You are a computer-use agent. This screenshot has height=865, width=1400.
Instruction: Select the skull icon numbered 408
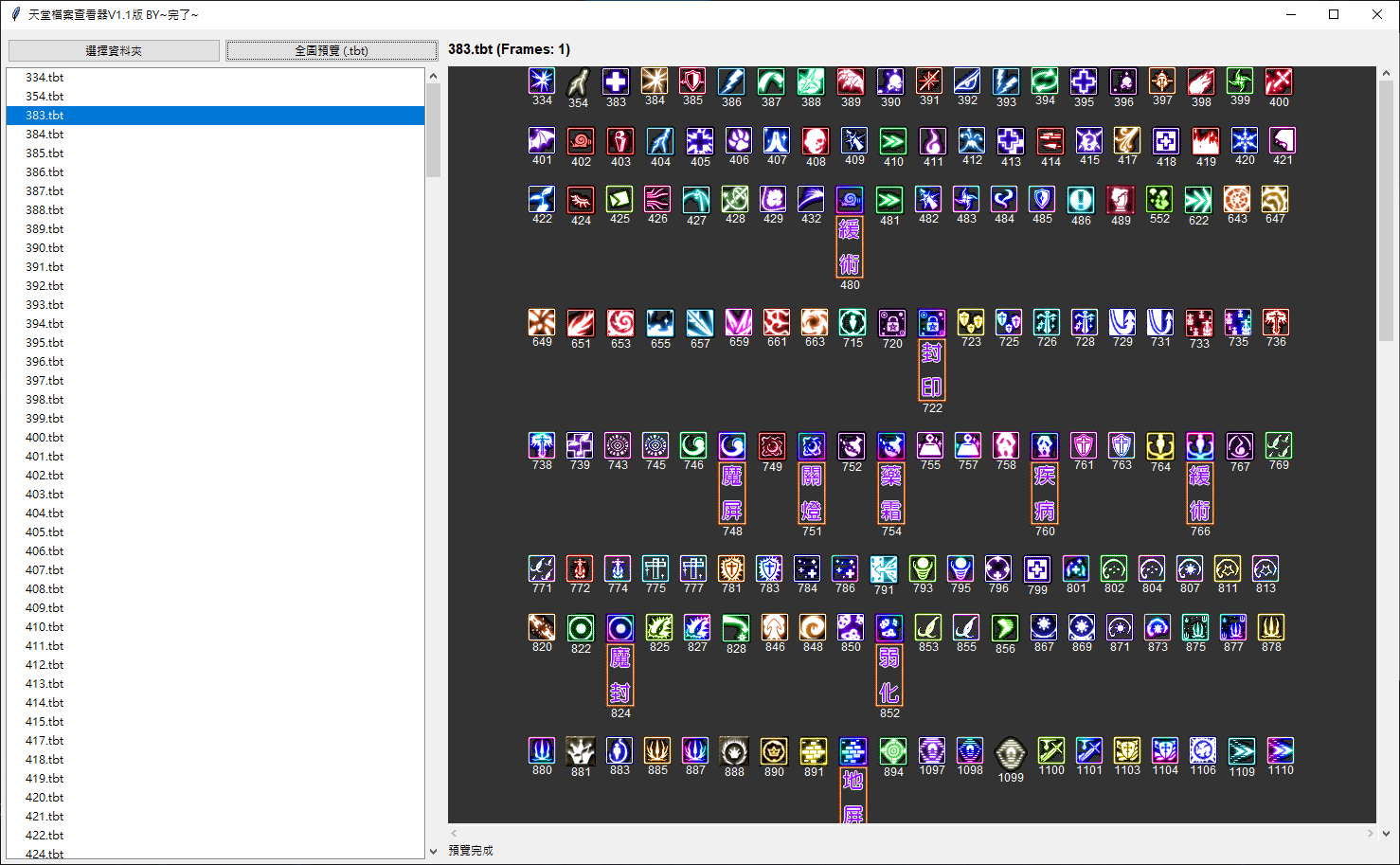tap(815, 142)
